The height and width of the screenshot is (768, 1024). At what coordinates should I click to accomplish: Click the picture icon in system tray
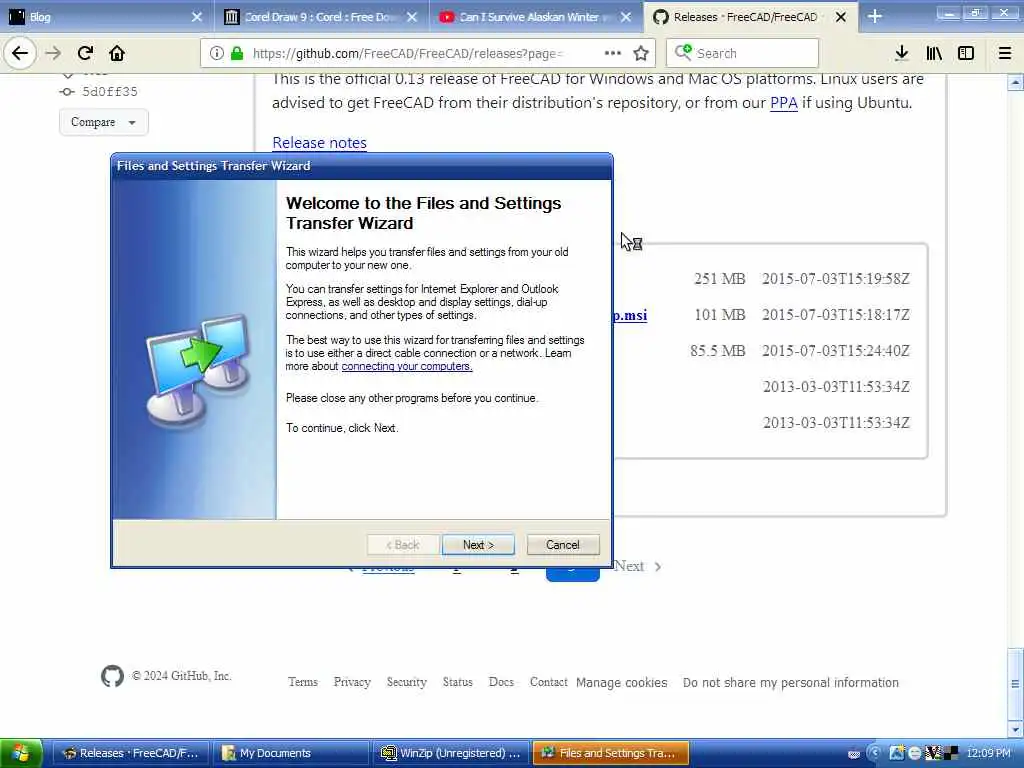pos(897,753)
